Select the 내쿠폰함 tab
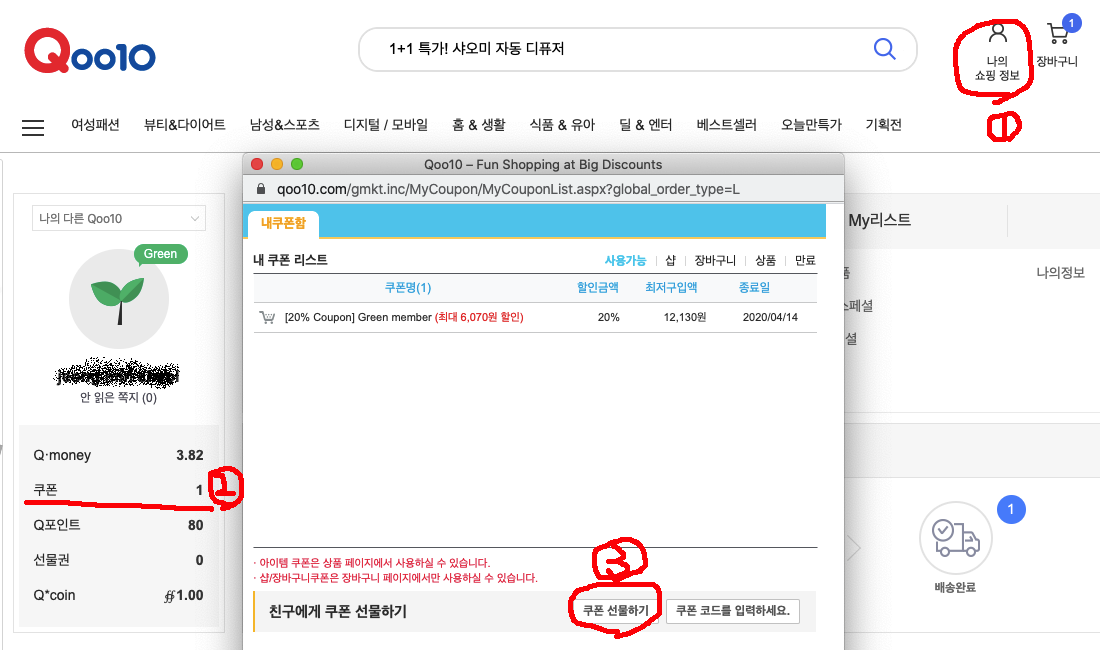 pos(283,223)
